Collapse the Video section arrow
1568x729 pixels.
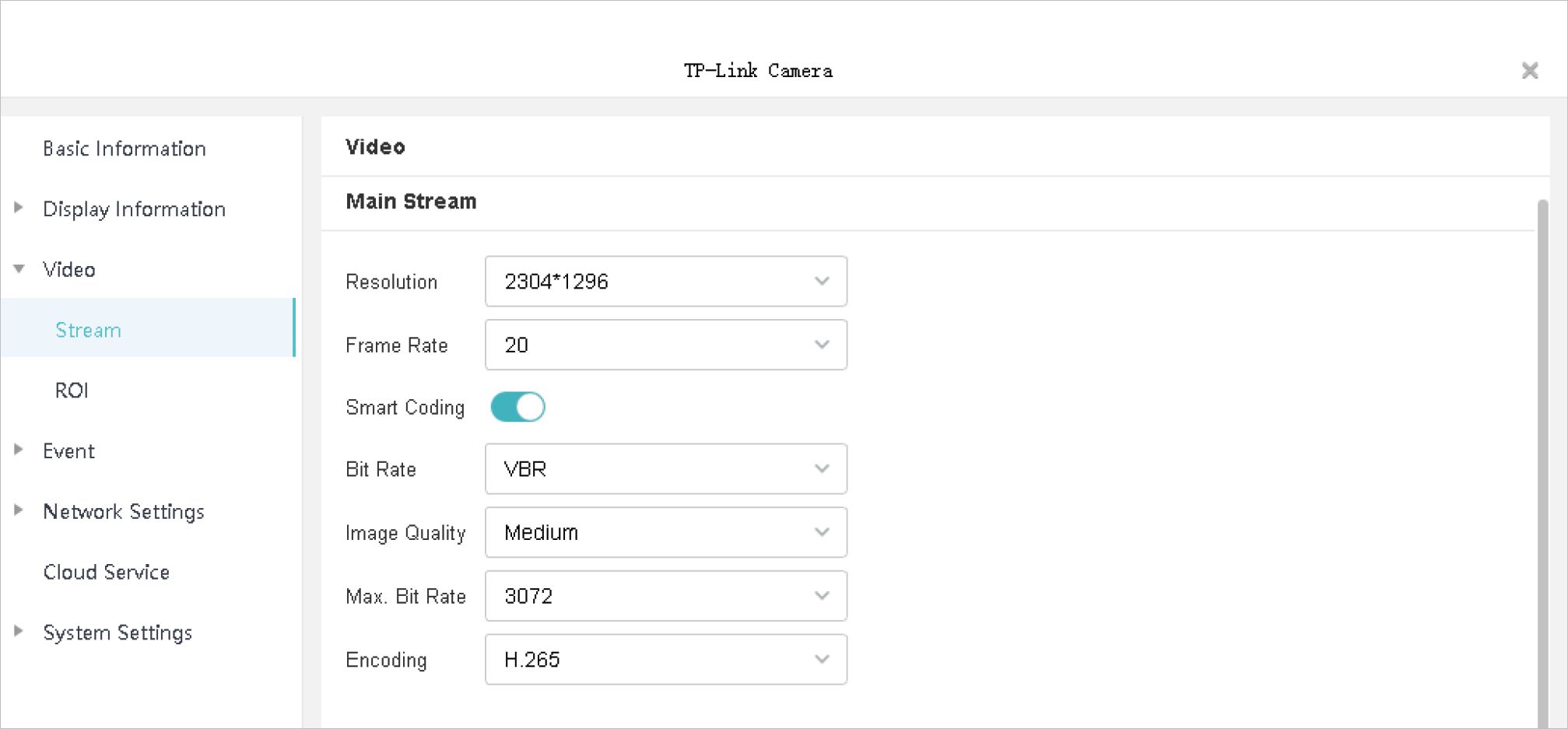(x=19, y=269)
